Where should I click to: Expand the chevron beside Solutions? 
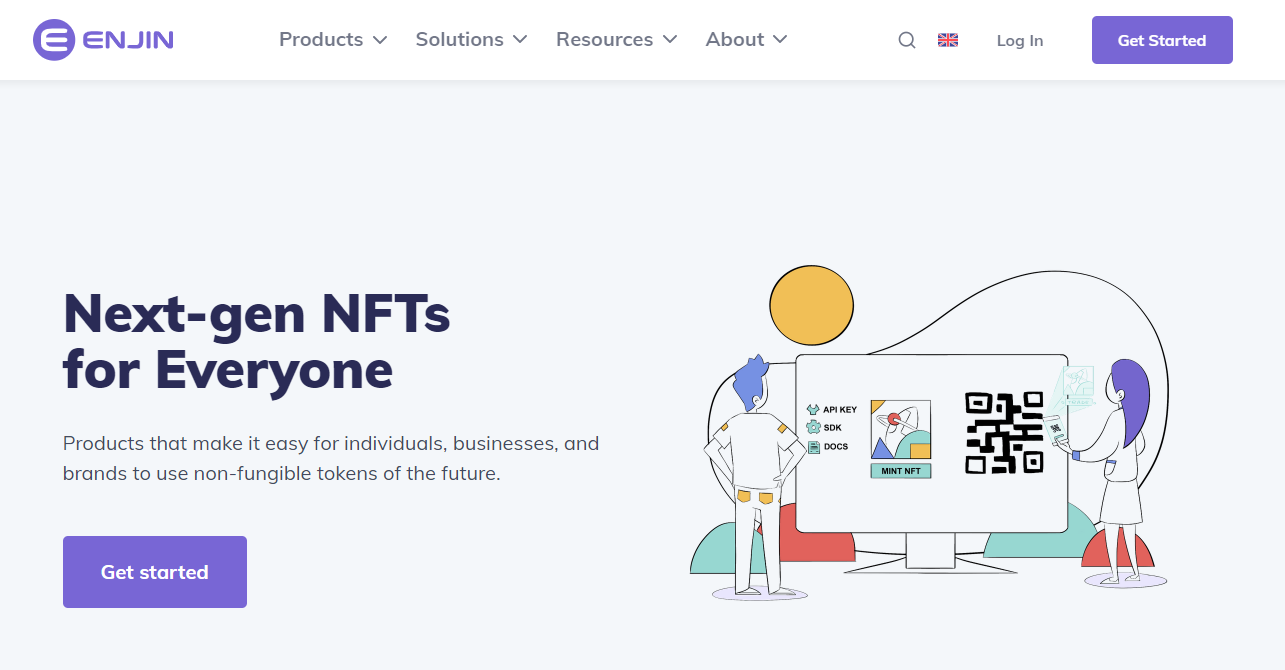[x=520, y=40]
